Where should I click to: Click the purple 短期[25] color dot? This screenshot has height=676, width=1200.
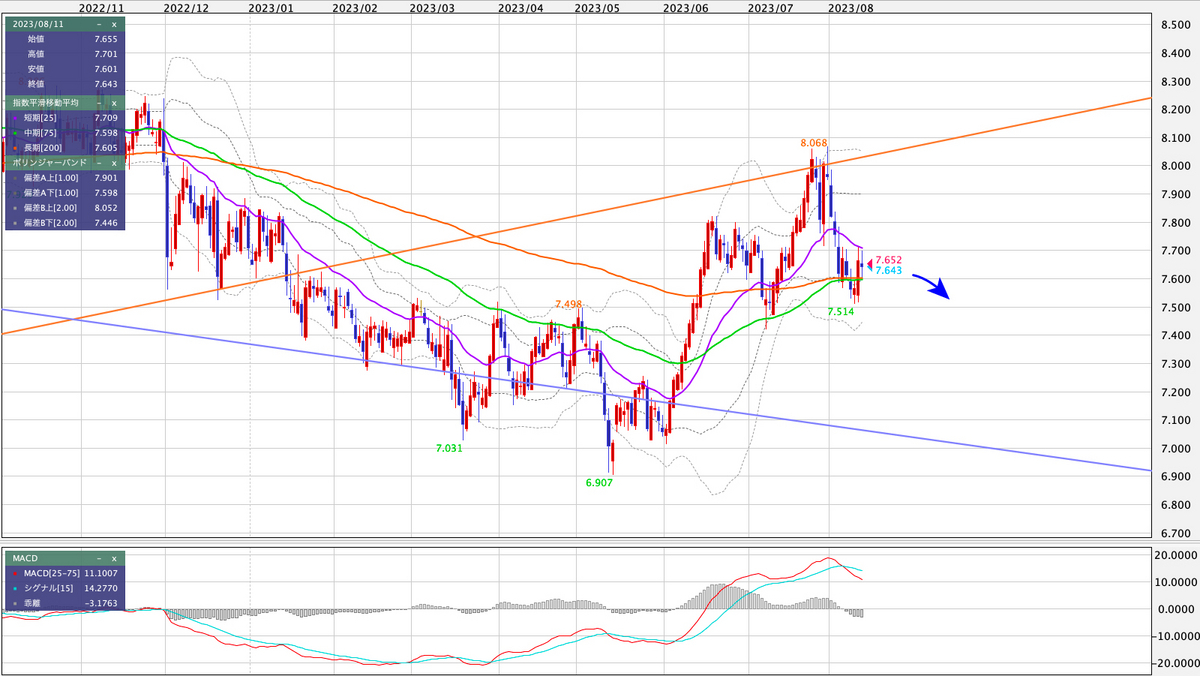[x=13, y=117]
